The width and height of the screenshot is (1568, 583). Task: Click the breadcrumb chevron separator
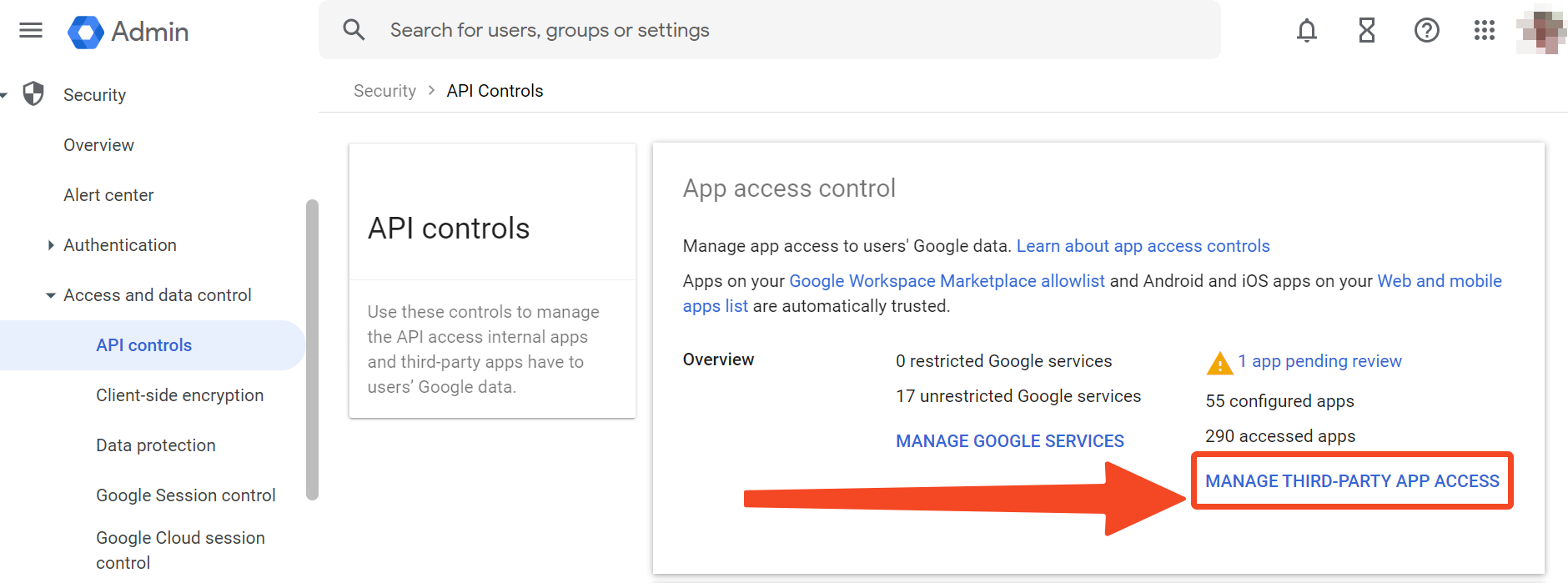coord(431,90)
